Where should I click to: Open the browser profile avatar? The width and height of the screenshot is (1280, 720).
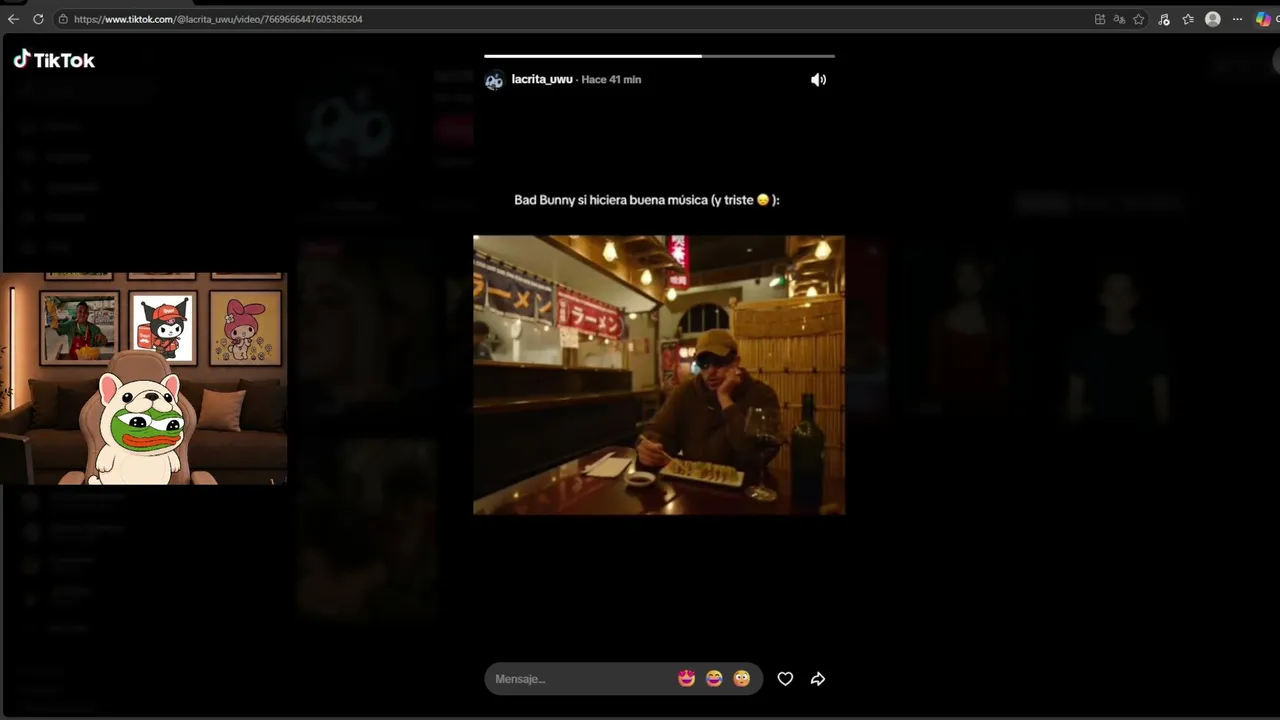(x=1213, y=19)
